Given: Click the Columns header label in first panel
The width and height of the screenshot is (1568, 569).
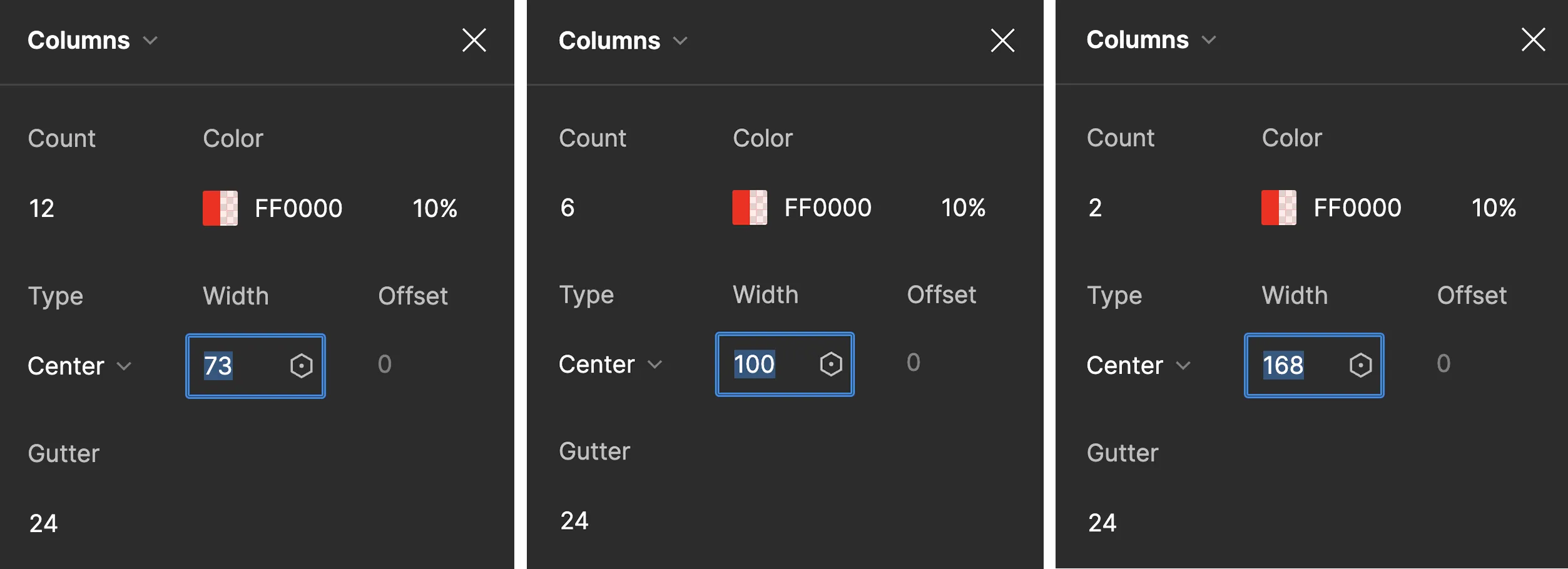Looking at the screenshot, I should (x=79, y=39).
